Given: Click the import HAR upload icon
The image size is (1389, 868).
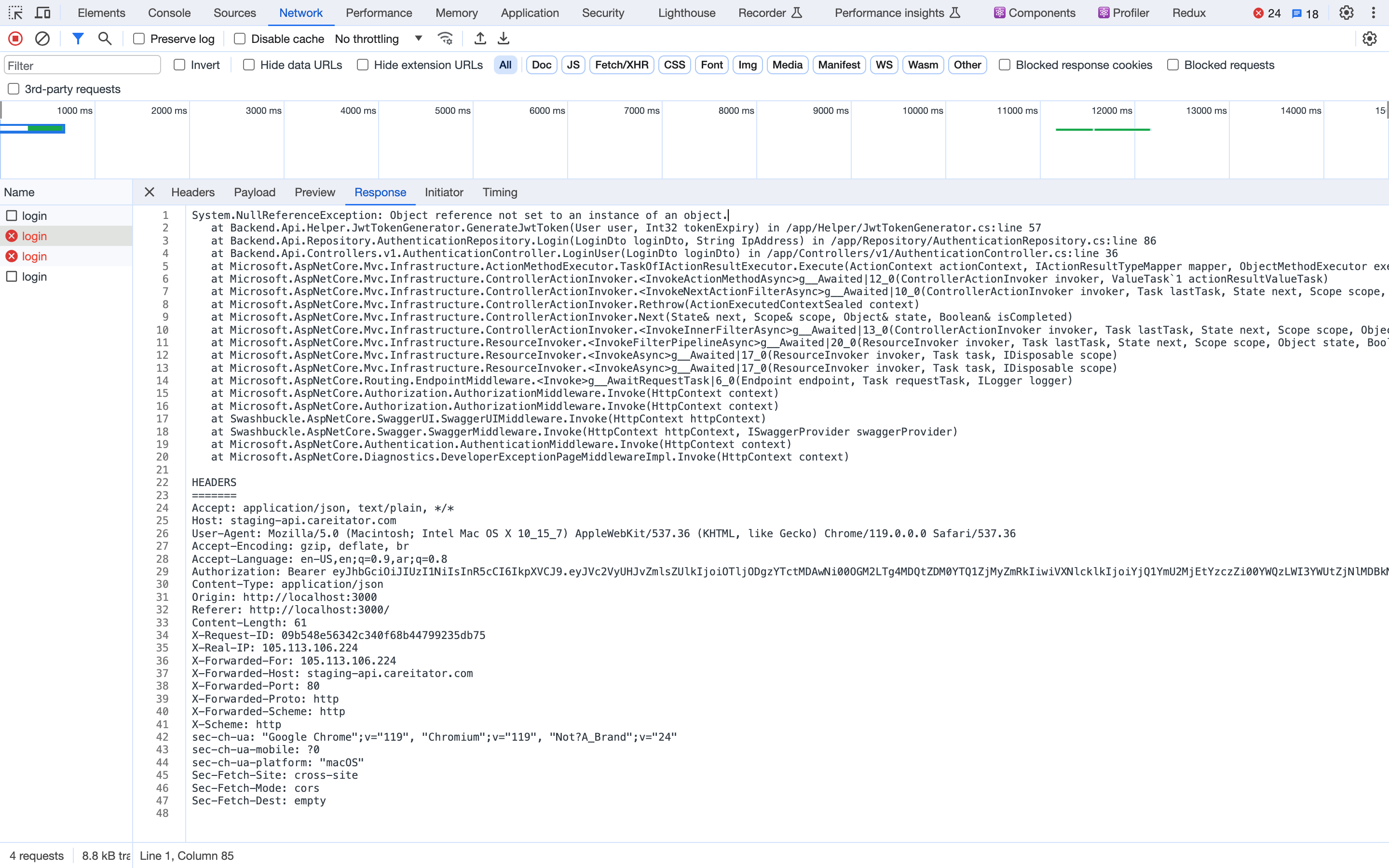Looking at the screenshot, I should click(x=480, y=39).
